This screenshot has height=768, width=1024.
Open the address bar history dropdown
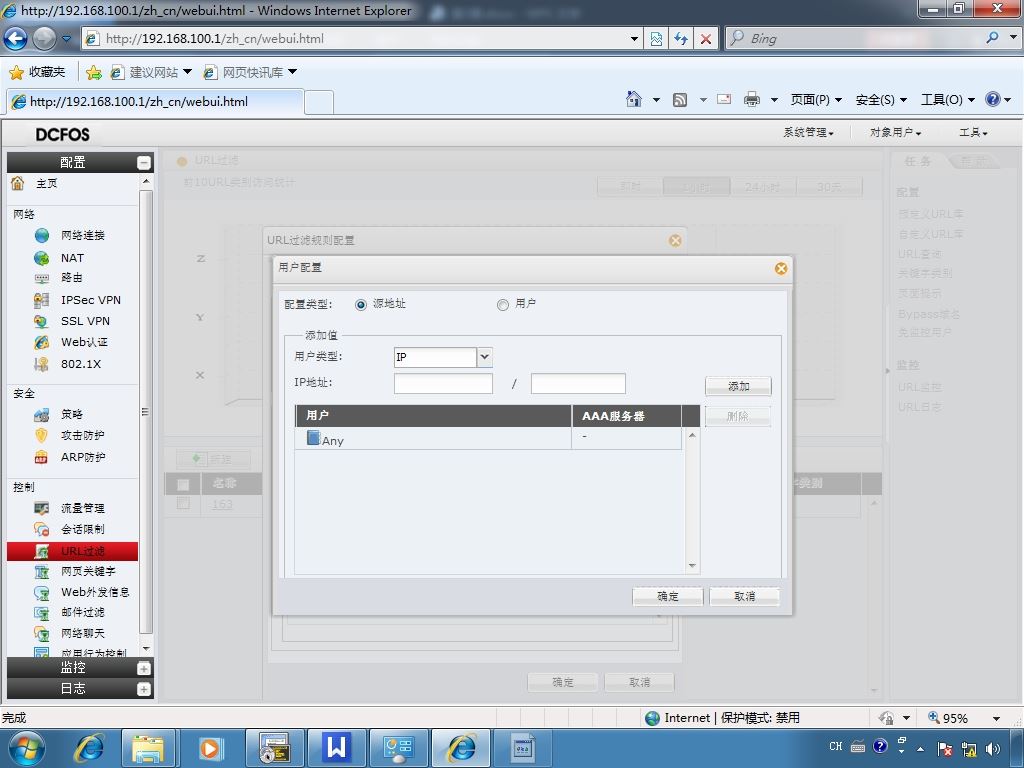(x=633, y=39)
